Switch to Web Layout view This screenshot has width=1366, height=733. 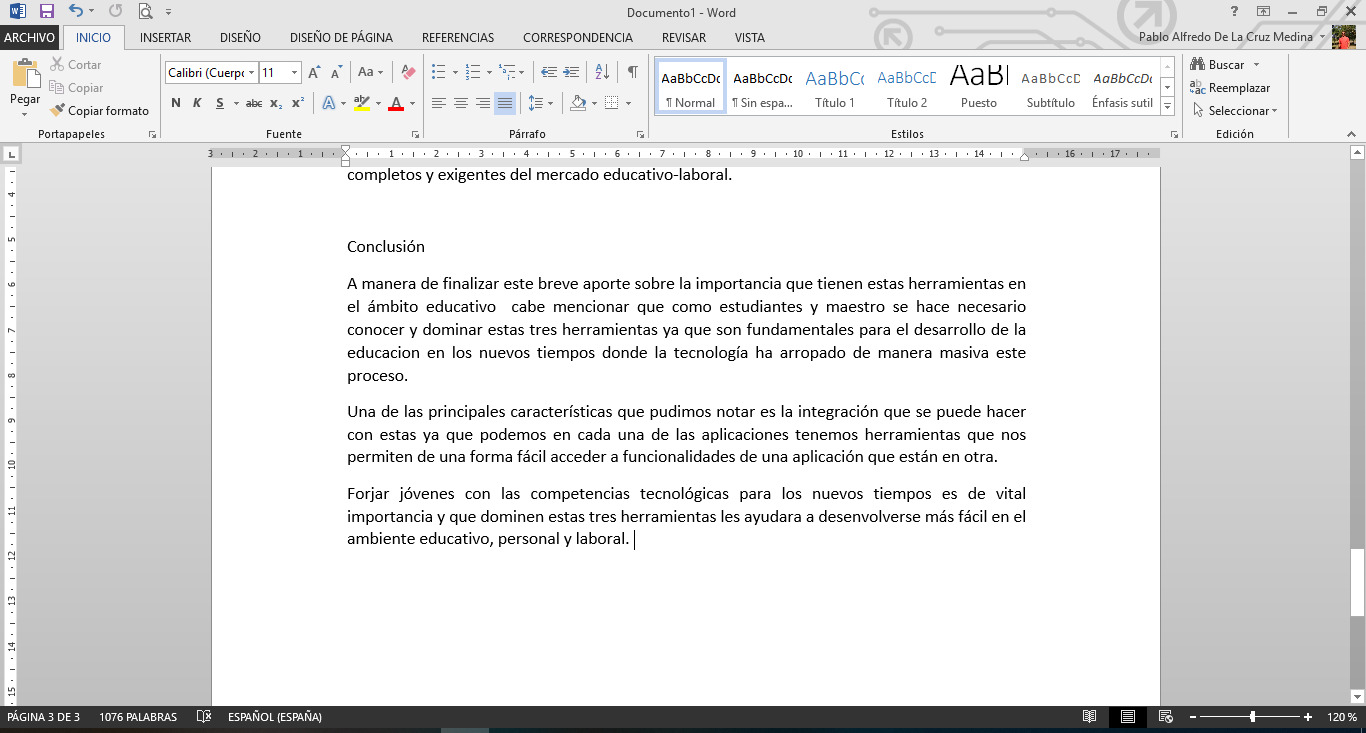point(1165,717)
